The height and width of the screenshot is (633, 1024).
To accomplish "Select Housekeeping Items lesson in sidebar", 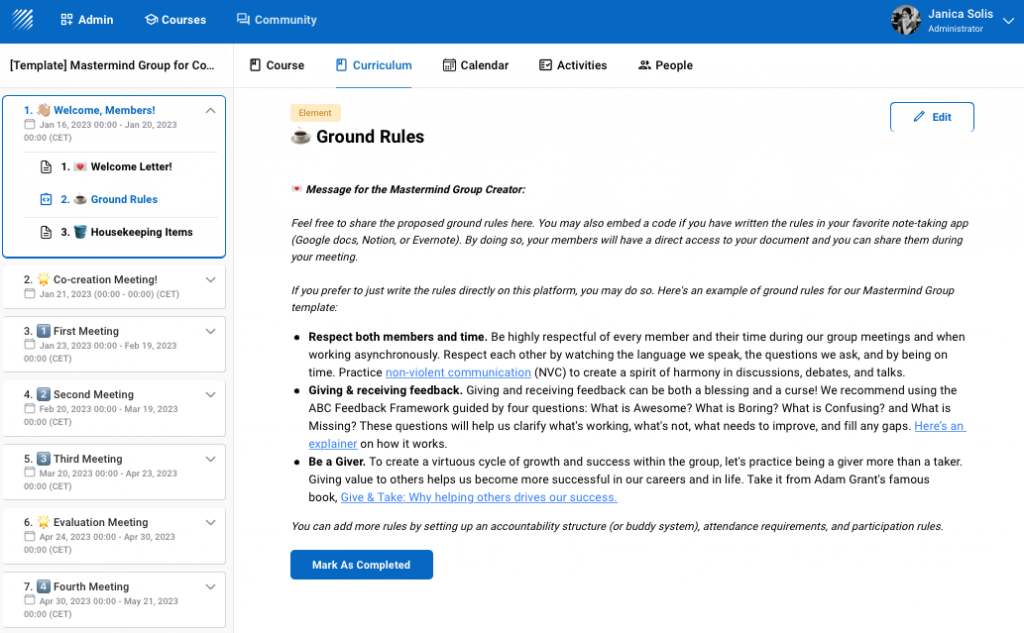I will [141, 232].
